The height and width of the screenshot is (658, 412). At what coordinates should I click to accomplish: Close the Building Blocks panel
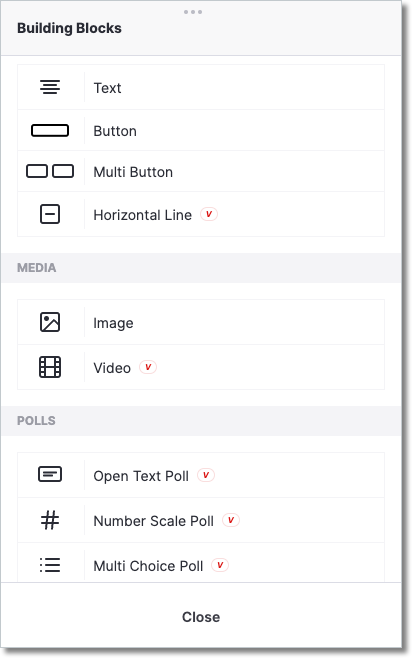click(x=201, y=617)
